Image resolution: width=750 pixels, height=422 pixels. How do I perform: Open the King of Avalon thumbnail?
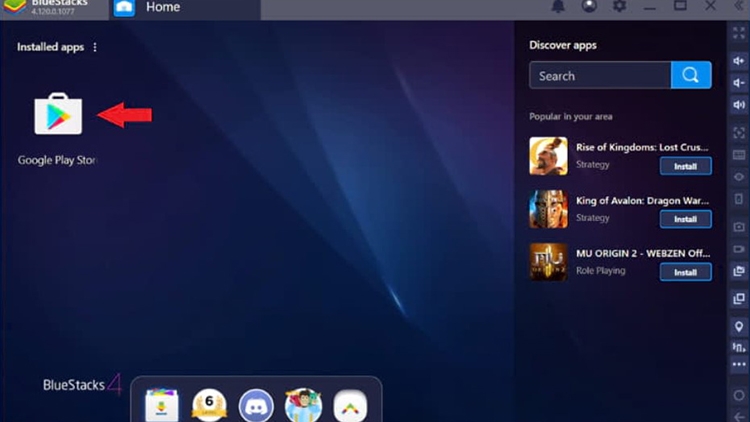tap(549, 209)
